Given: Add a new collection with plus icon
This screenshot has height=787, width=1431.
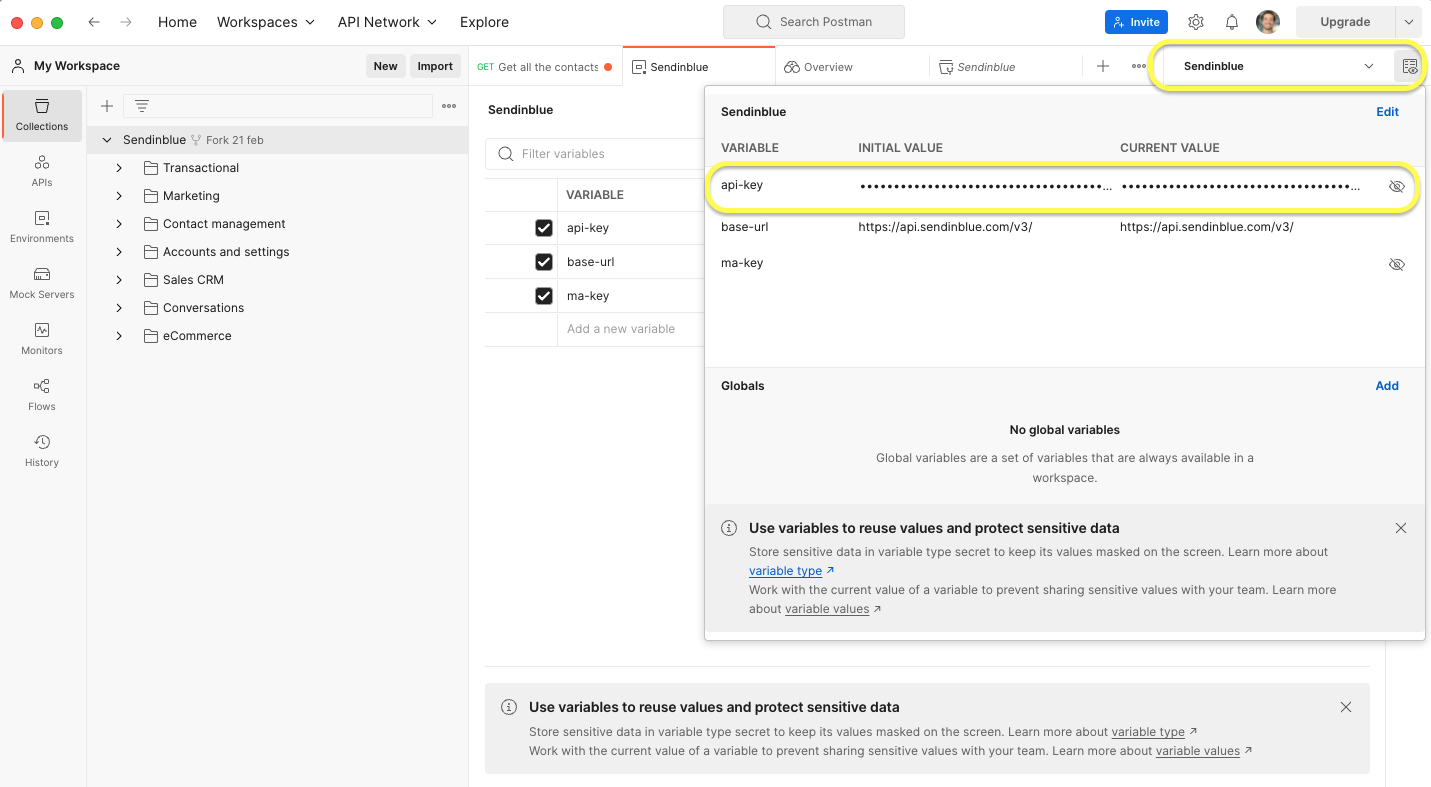Looking at the screenshot, I should (x=107, y=106).
